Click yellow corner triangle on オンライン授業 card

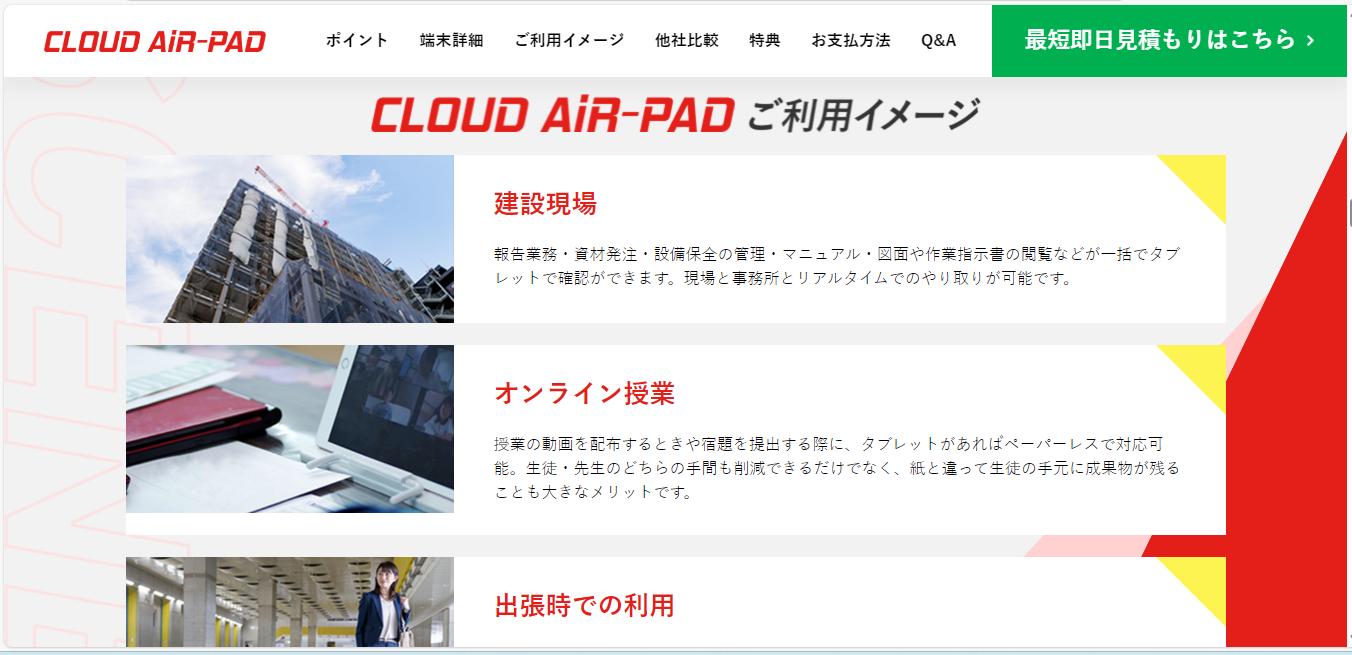click(x=1203, y=367)
